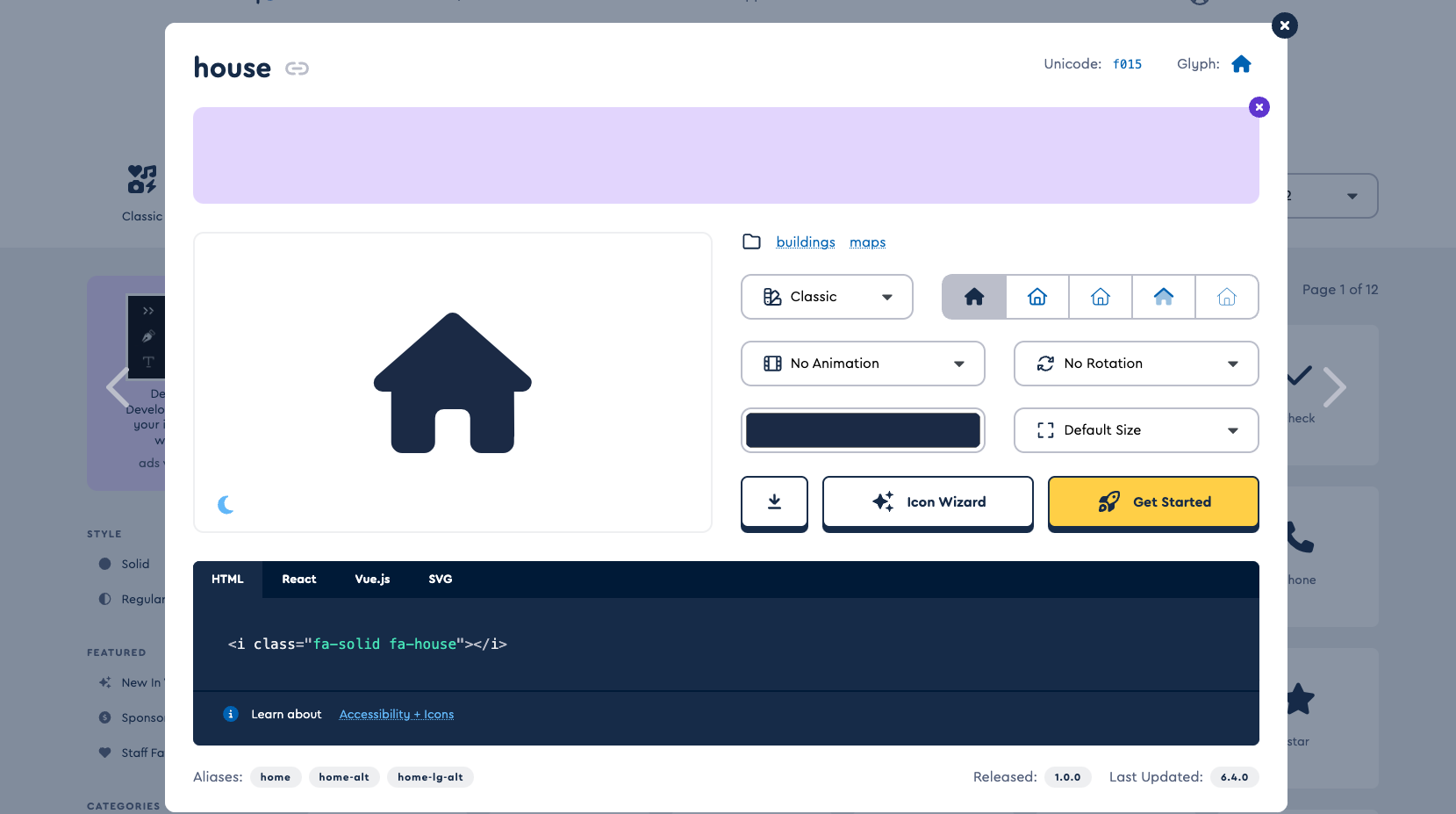Go to the previous icon with left chevron
The width and height of the screenshot is (1456, 814).
click(x=118, y=386)
